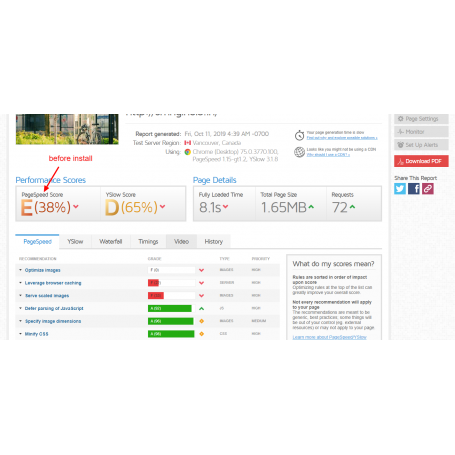The height and width of the screenshot is (455, 455).
Task: Share report via Twitter icon
Action: pyautogui.click(x=400, y=189)
